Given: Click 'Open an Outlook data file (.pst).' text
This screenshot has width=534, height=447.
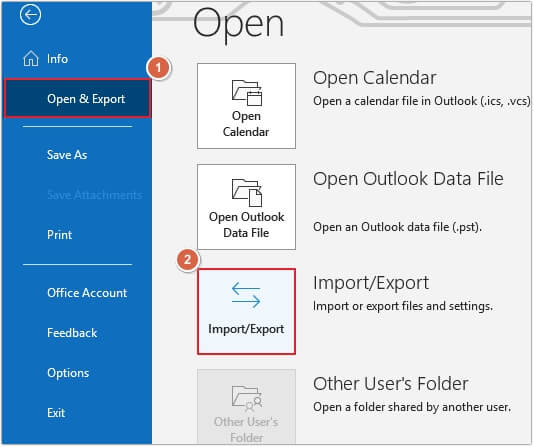Looking at the screenshot, I should pos(397,227).
